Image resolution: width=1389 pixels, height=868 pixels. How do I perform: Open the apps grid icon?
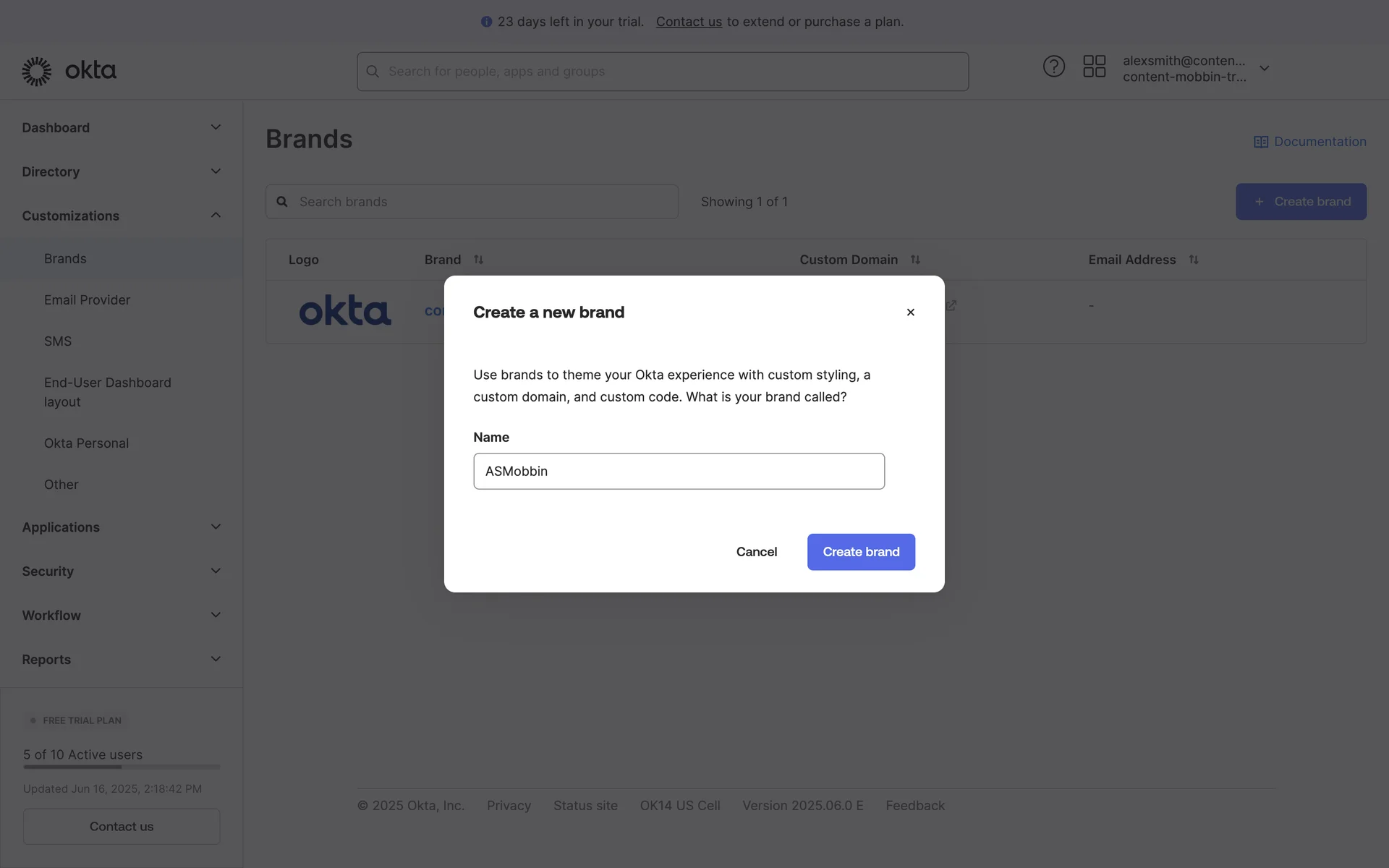click(x=1094, y=67)
